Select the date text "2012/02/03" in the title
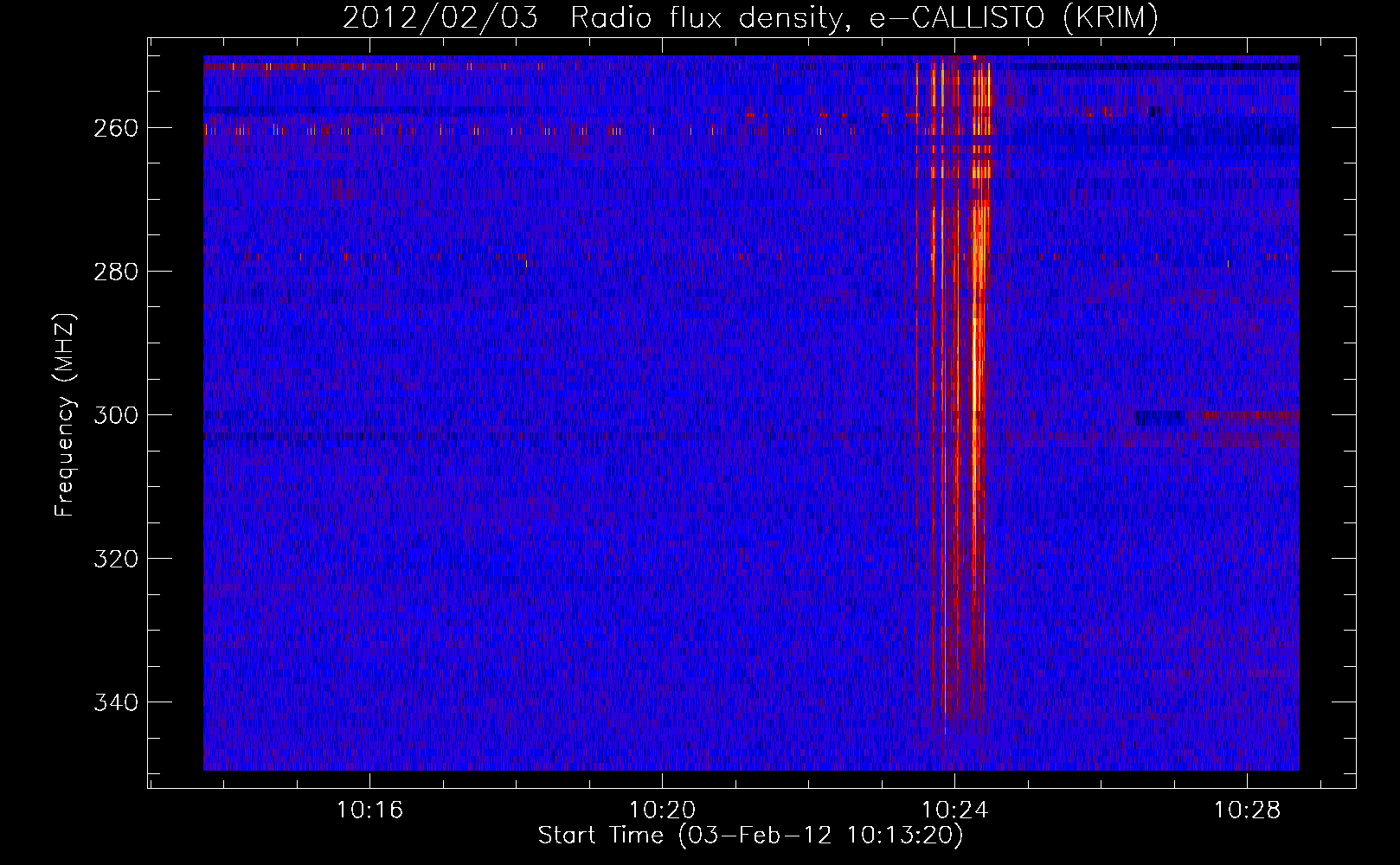Screen dimensions: 1400x865 (440, 18)
